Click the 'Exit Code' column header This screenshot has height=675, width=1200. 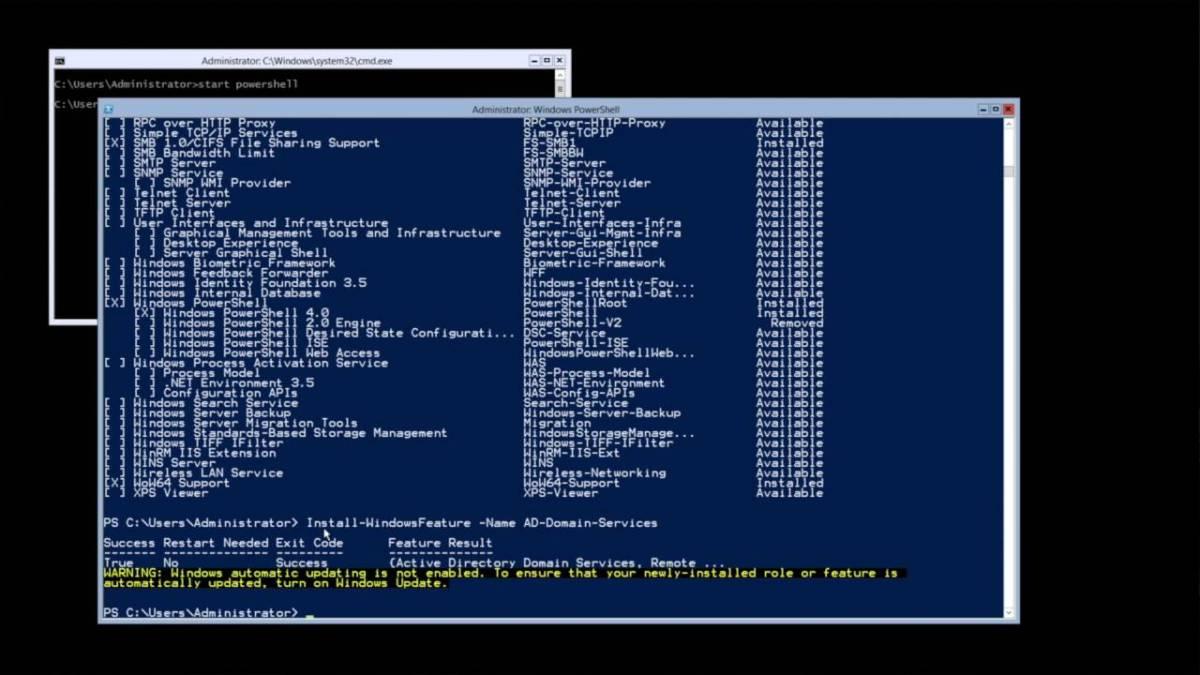[x=310, y=543]
